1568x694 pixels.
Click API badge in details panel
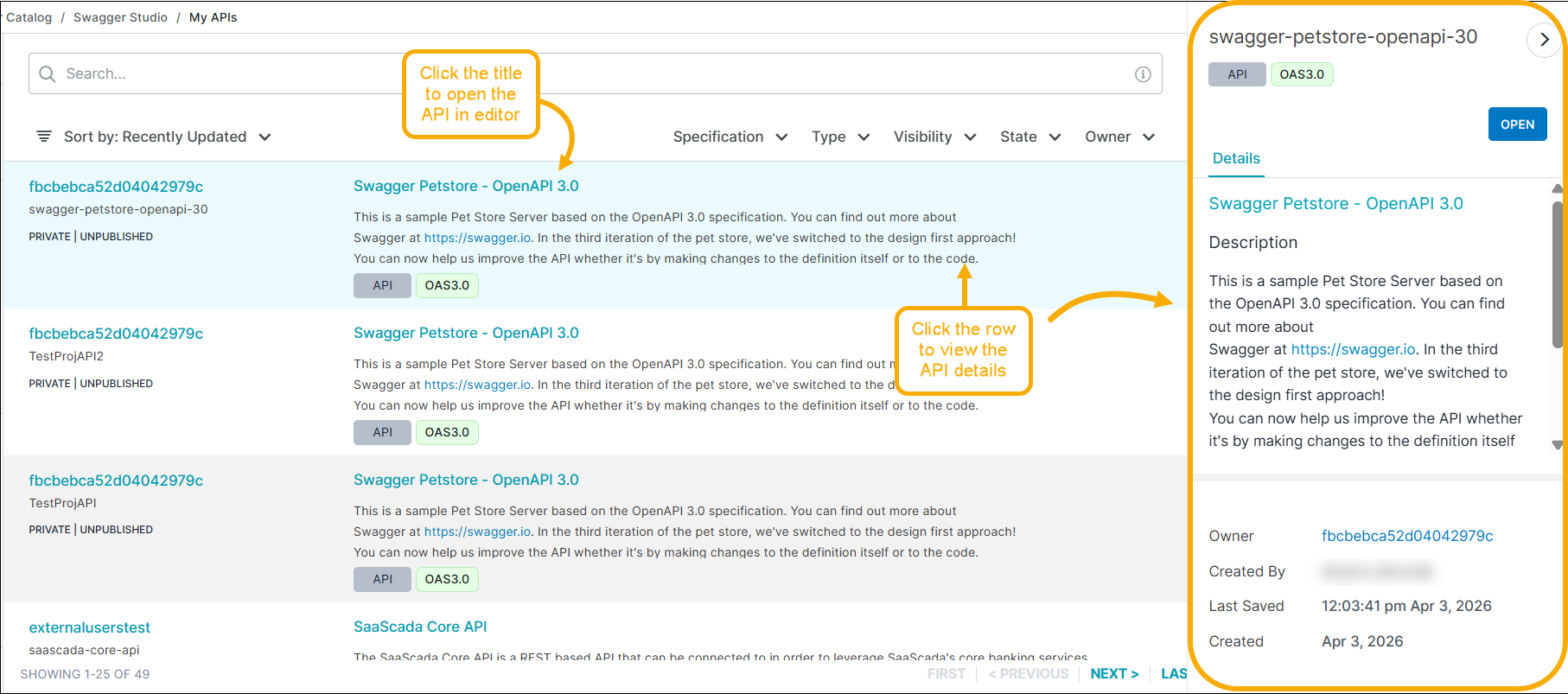tap(1237, 74)
